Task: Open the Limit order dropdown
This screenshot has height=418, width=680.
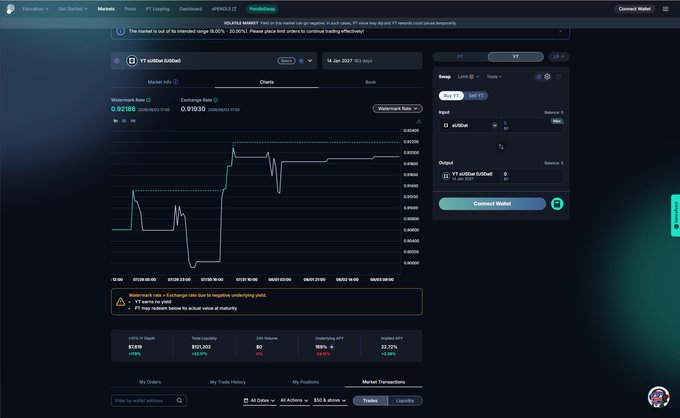Action: (468, 77)
